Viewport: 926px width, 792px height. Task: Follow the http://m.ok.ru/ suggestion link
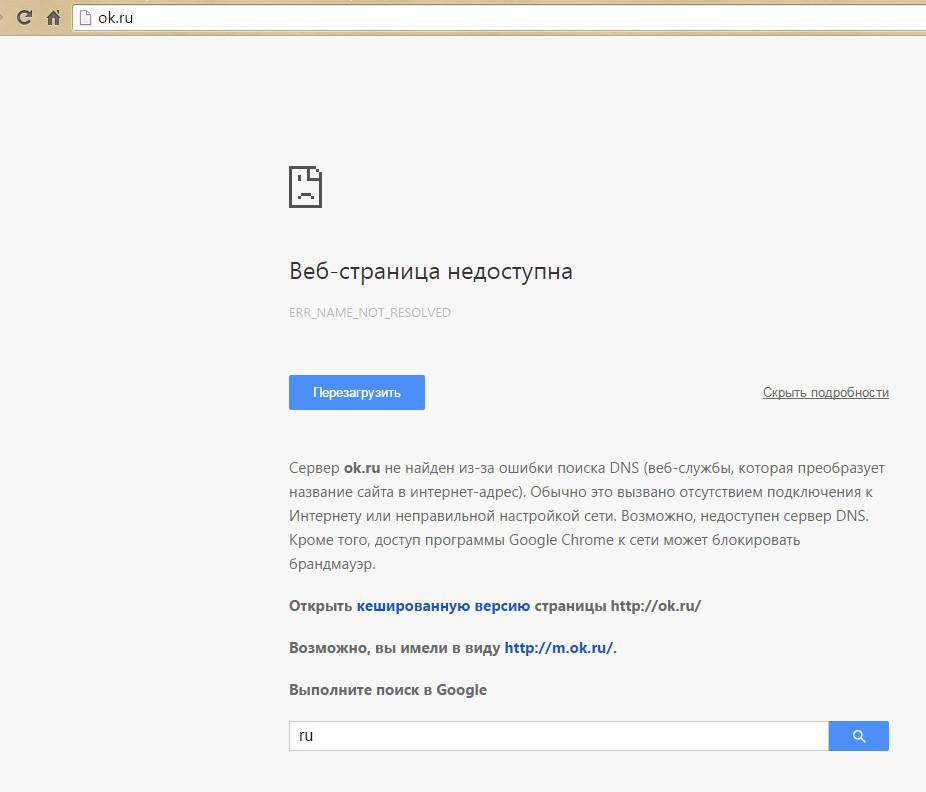(x=559, y=648)
